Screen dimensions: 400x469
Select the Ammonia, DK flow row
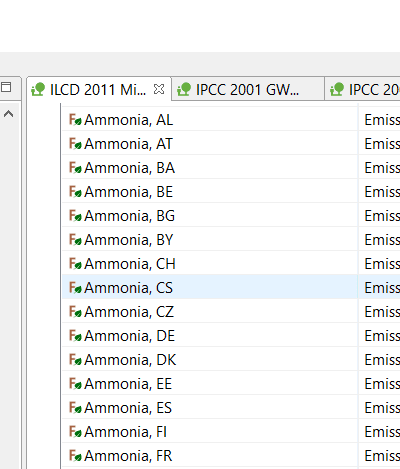pyautogui.click(x=210, y=360)
